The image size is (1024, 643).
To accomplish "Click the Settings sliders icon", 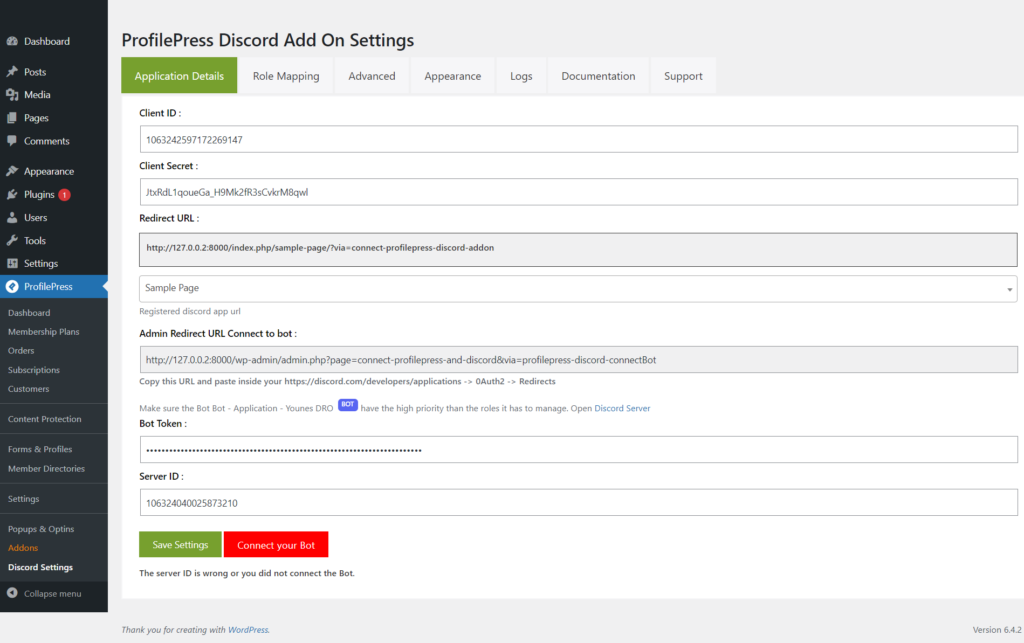I will point(12,263).
